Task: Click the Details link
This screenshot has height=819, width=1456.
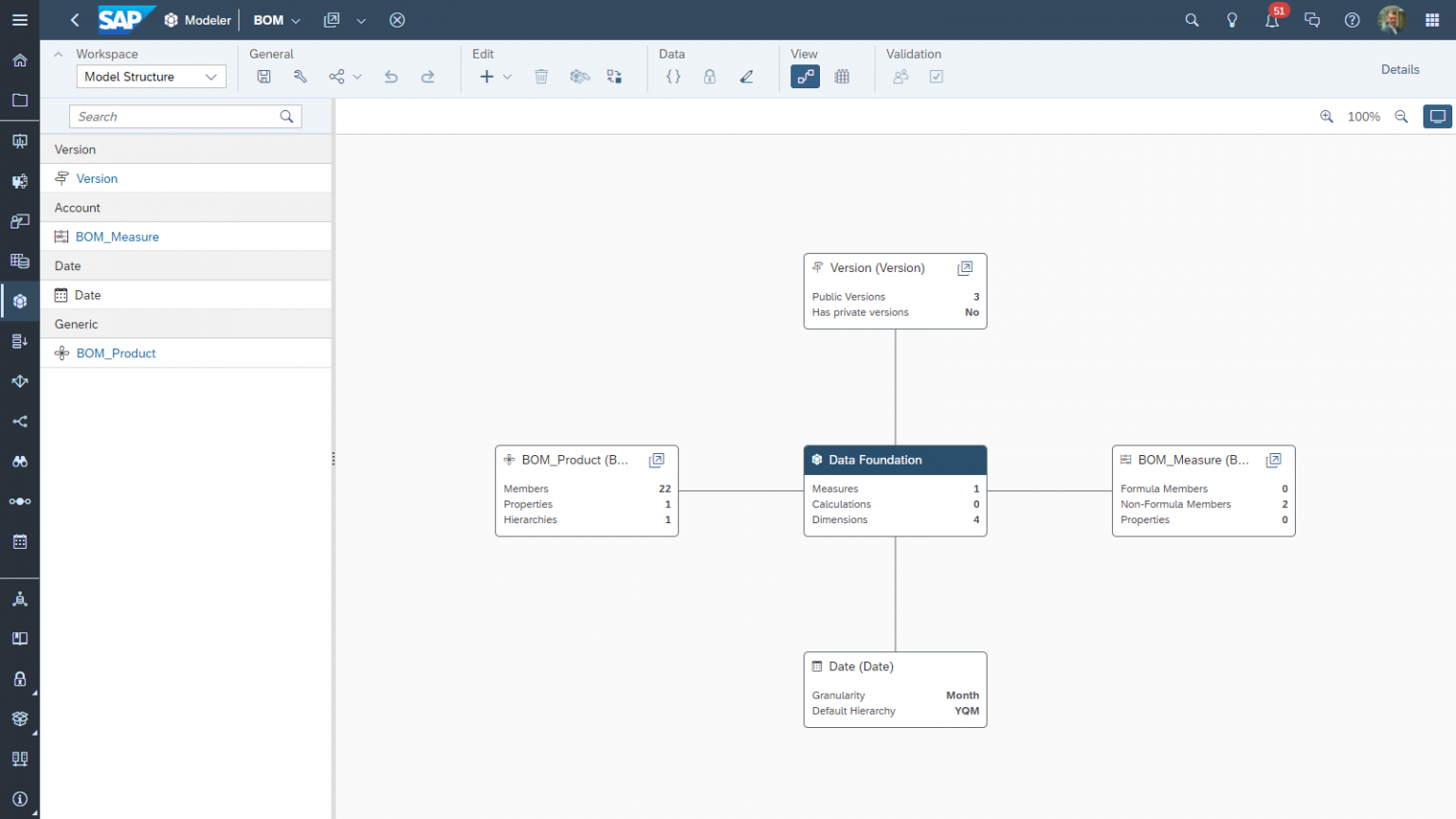Action: click(1400, 69)
